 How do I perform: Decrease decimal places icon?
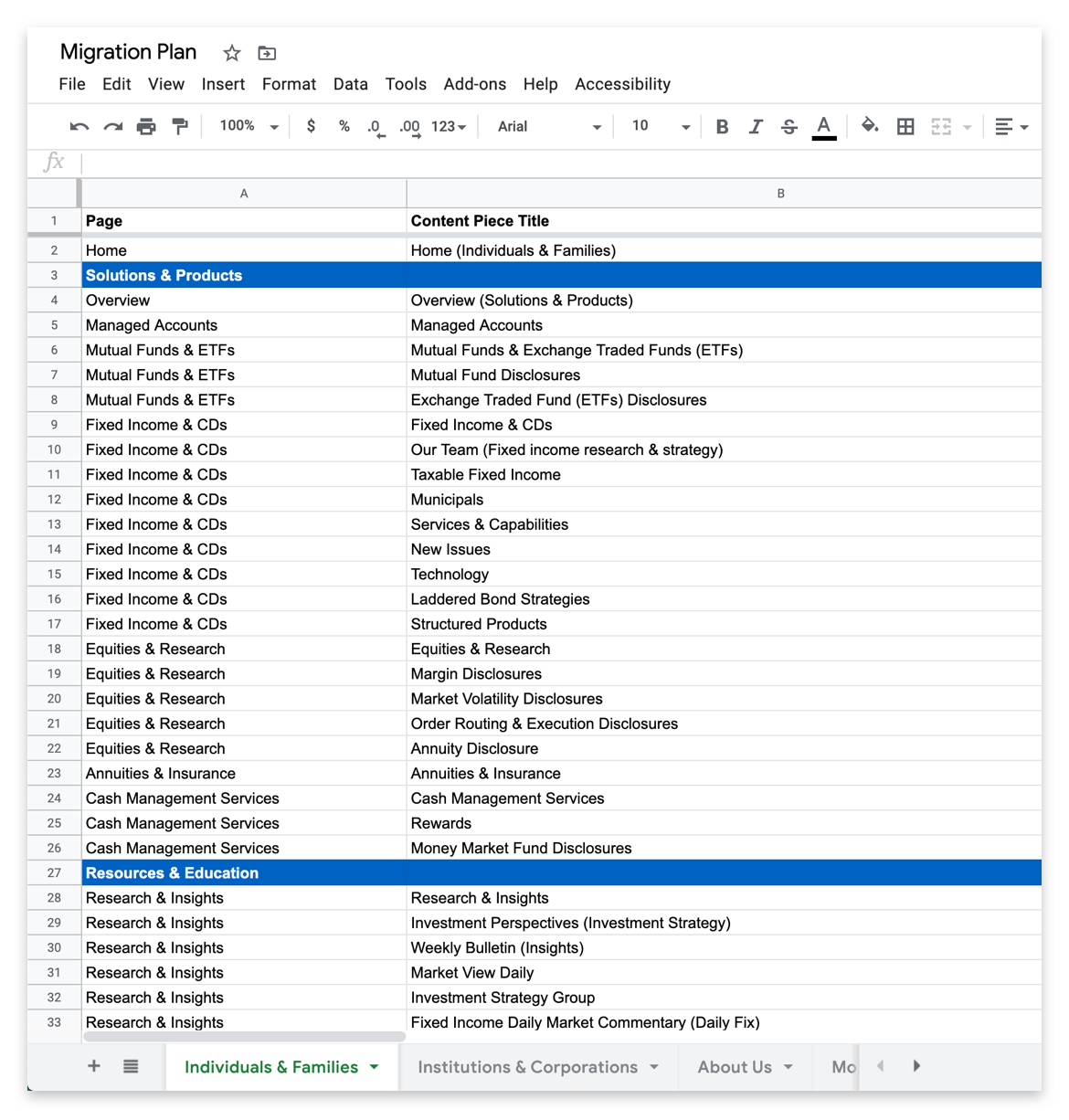[376, 127]
